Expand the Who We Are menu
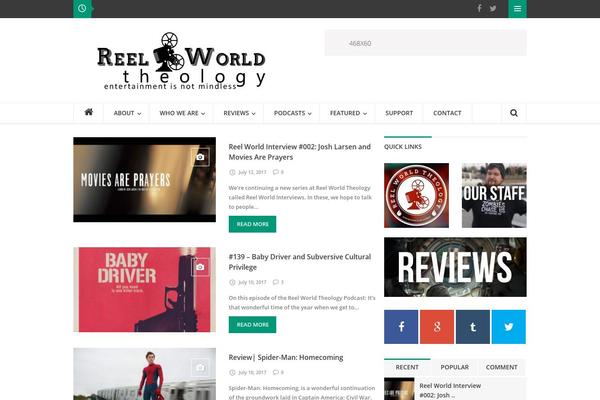Viewport: 600px width, 400px height. pos(182,113)
